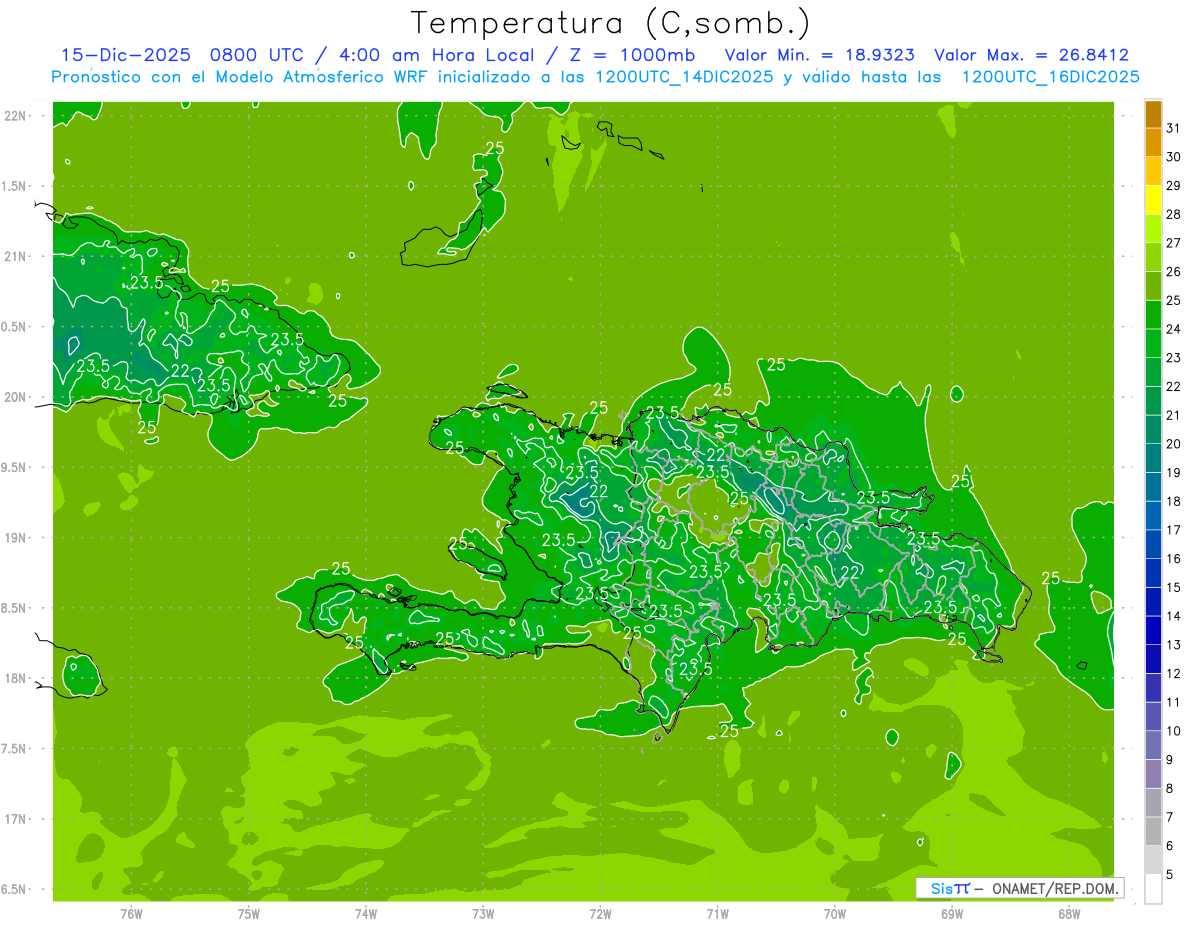Click the blue swatch between 16 and 17
Image resolution: width=1200 pixels, height=927 pixels.
(x=1153, y=545)
